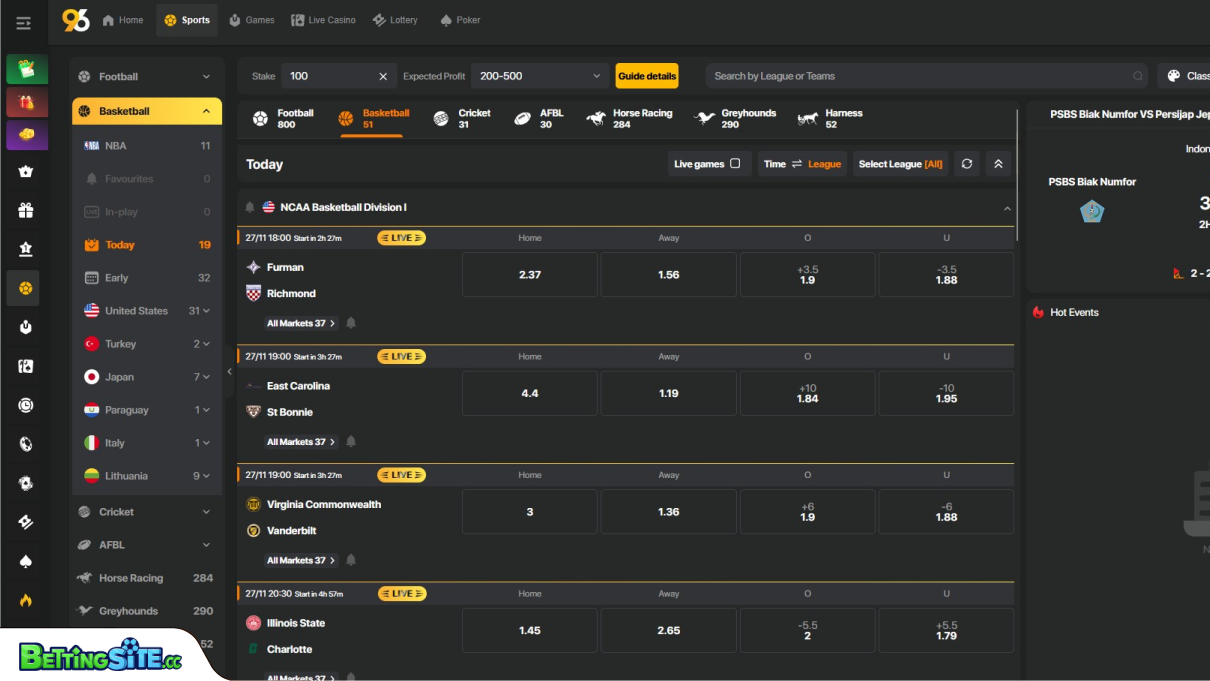
Task: Collapse the NCAA Basketball Division I section
Action: point(1007,209)
